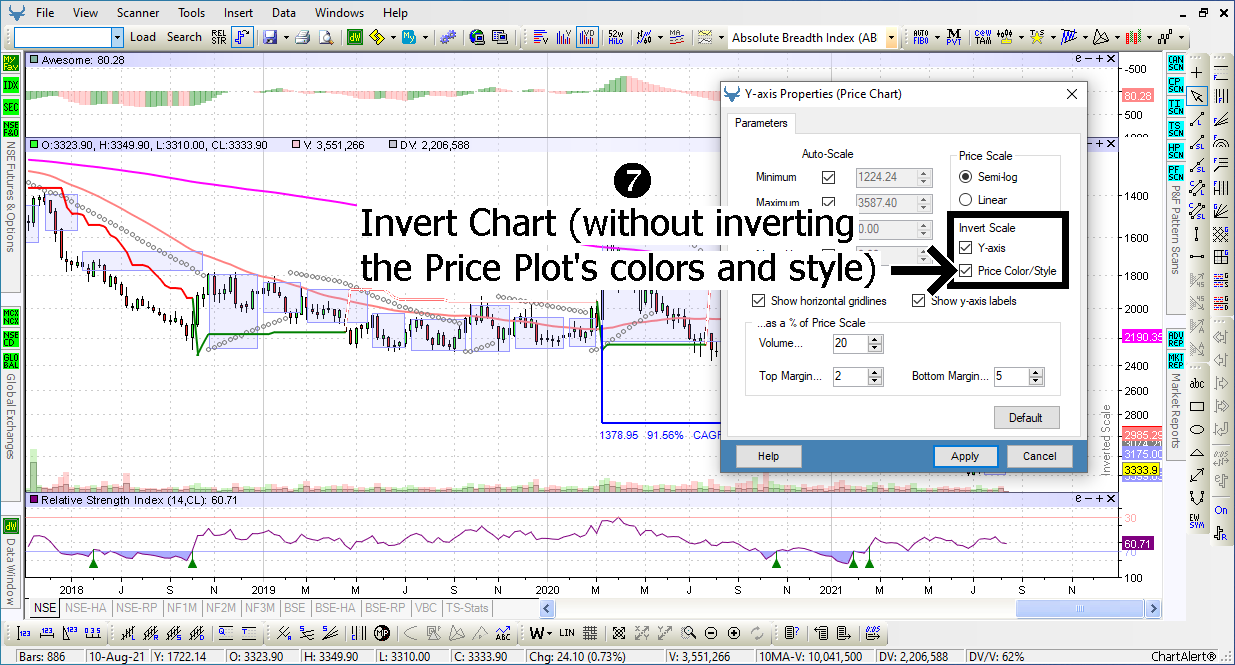Open the symbol combo box dropdown arrow
Viewport: 1235px width, 665px height.
(117, 37)
